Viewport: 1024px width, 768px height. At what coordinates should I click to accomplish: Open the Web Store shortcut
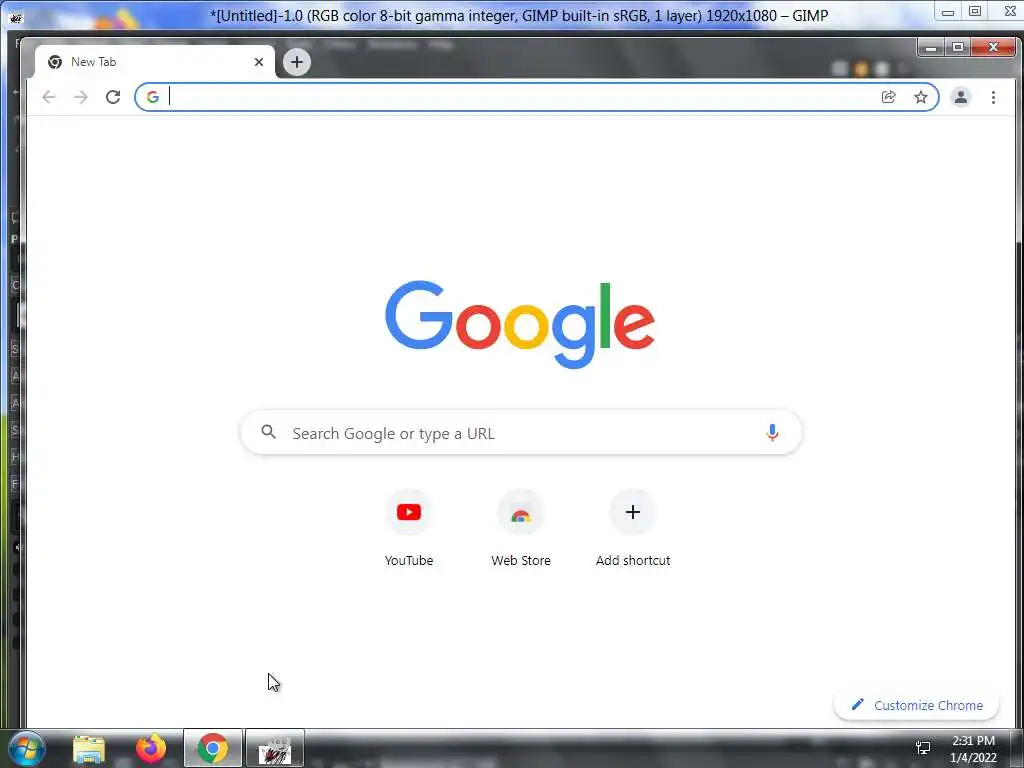click(x=520, y=528)
